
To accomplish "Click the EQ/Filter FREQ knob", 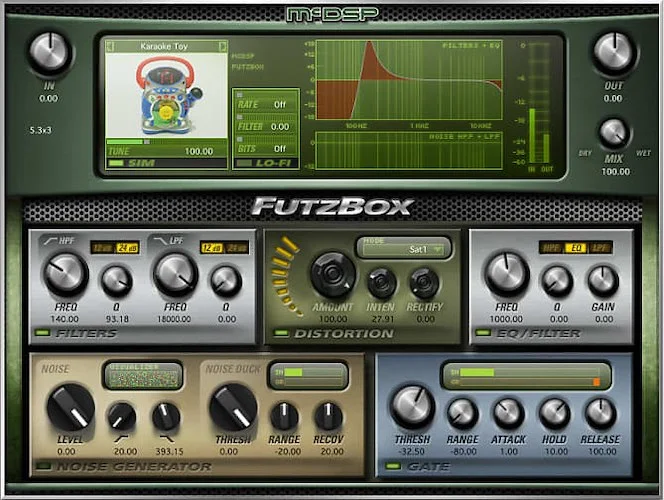I will tap(506, 274).
